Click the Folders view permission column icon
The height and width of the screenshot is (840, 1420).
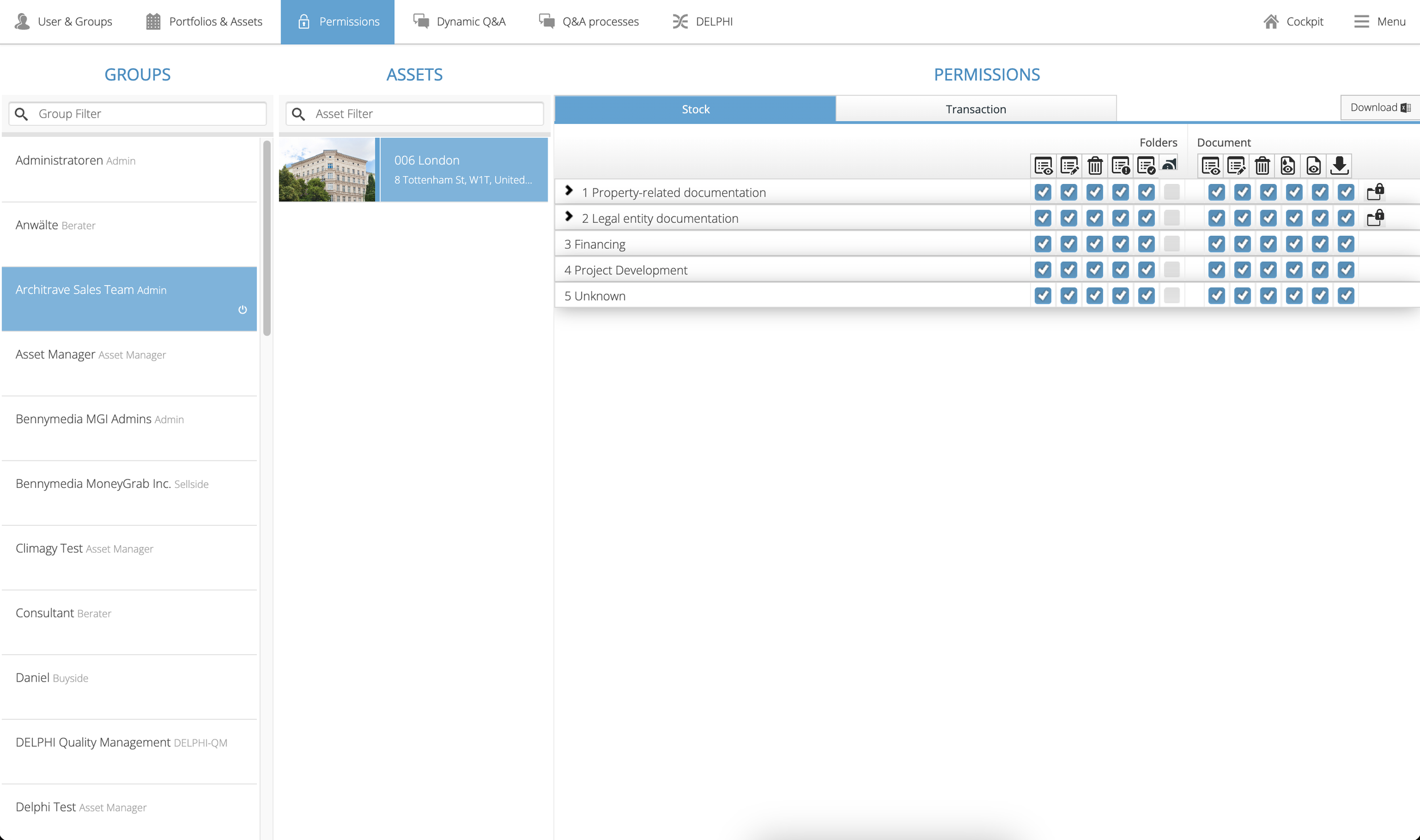click(x=1043, y=166)
